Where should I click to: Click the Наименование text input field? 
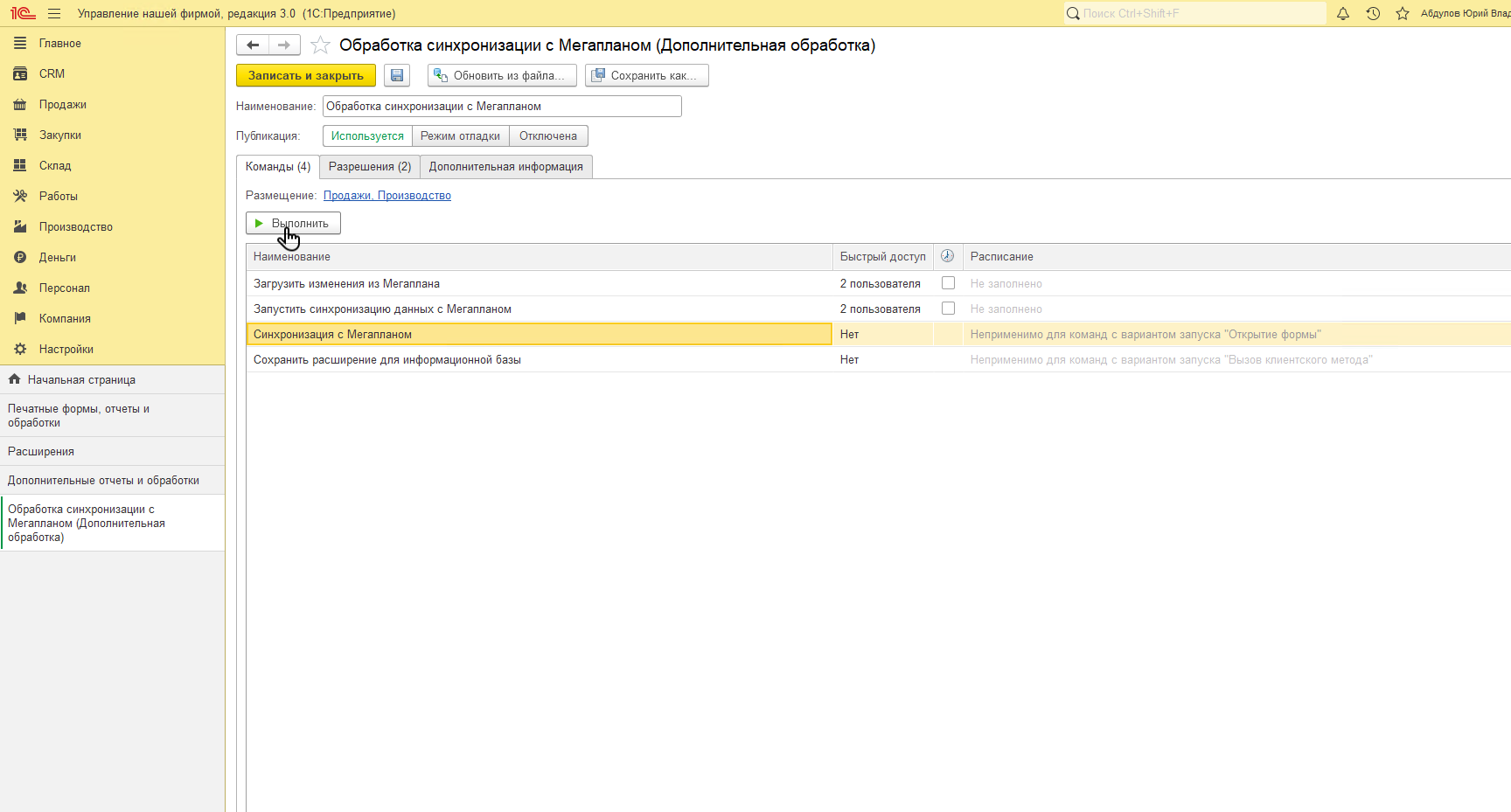(502, 107)
